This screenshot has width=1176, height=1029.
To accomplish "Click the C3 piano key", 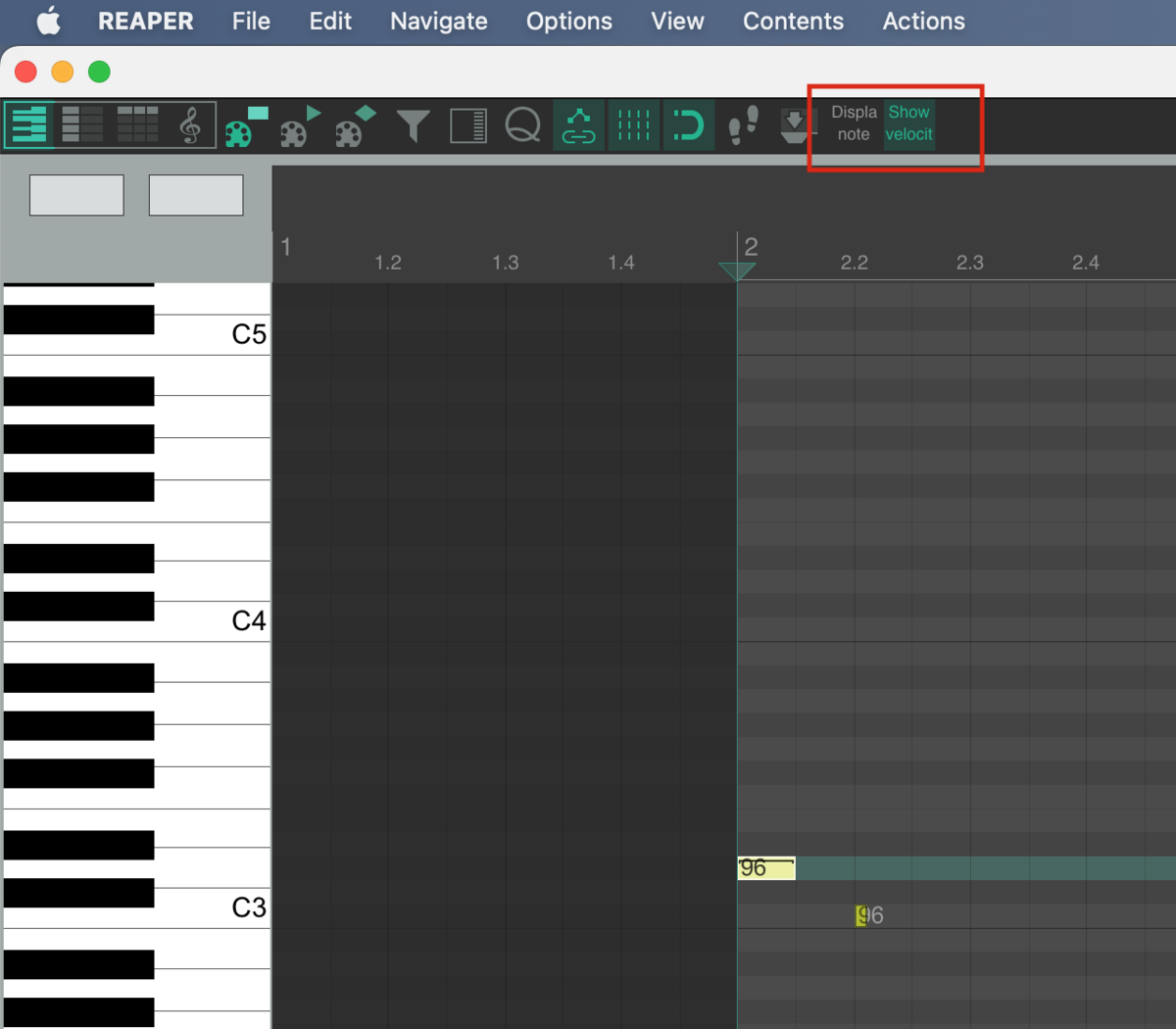I will pos(211,907).
